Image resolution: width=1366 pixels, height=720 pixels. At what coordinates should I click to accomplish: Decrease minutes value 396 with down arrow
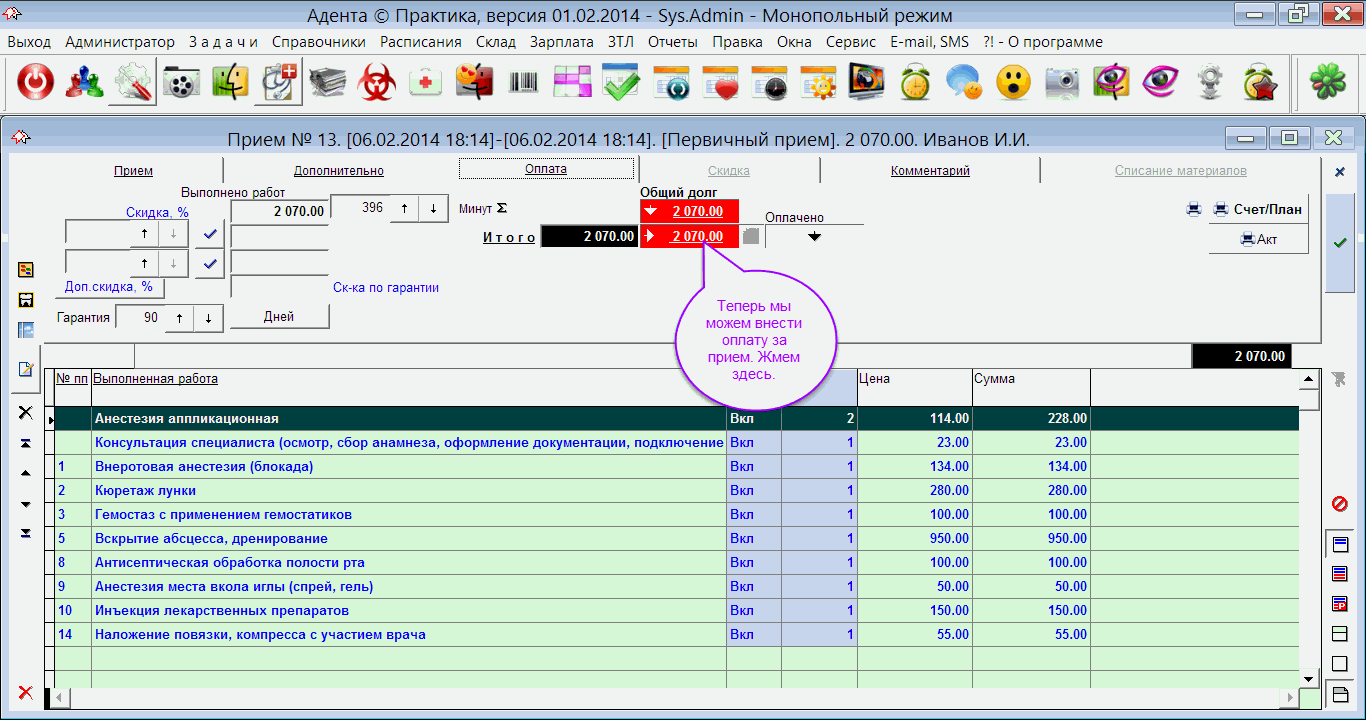coord(433,209)
